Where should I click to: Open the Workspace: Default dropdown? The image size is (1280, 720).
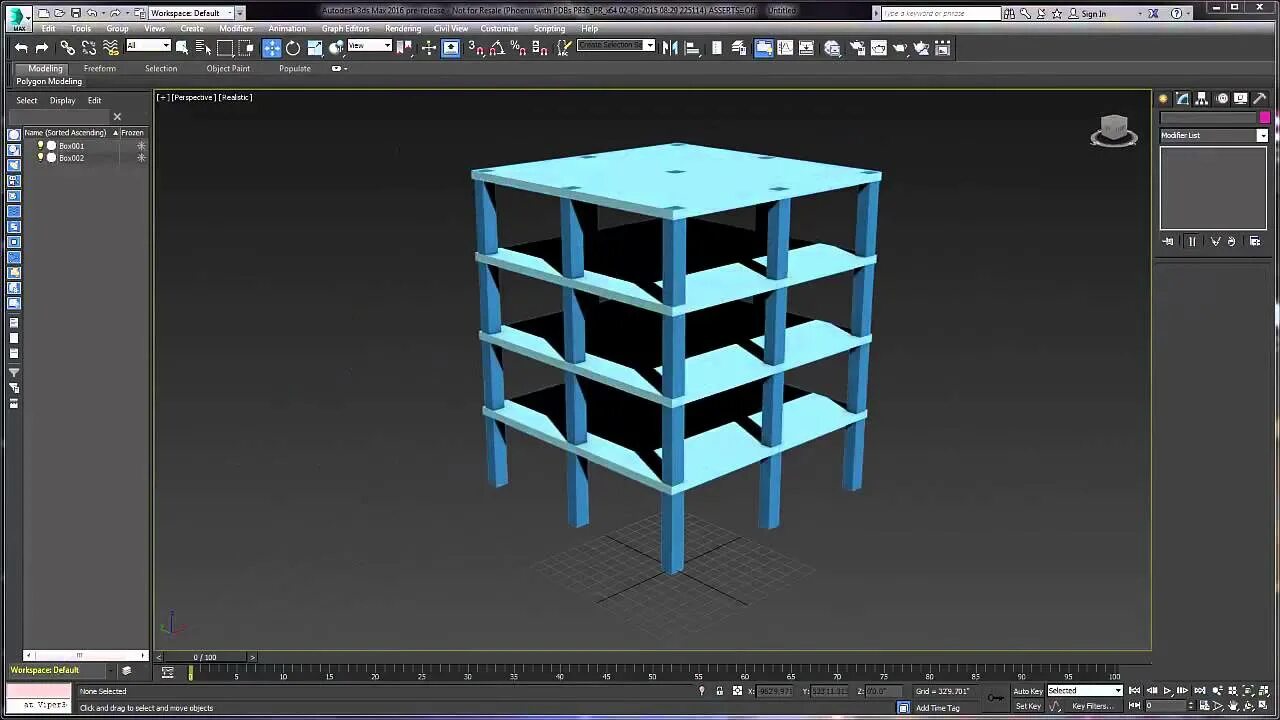191,13
